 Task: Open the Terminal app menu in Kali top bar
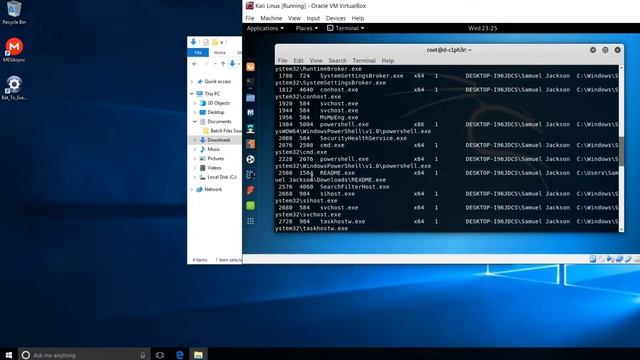click(346, 28)
